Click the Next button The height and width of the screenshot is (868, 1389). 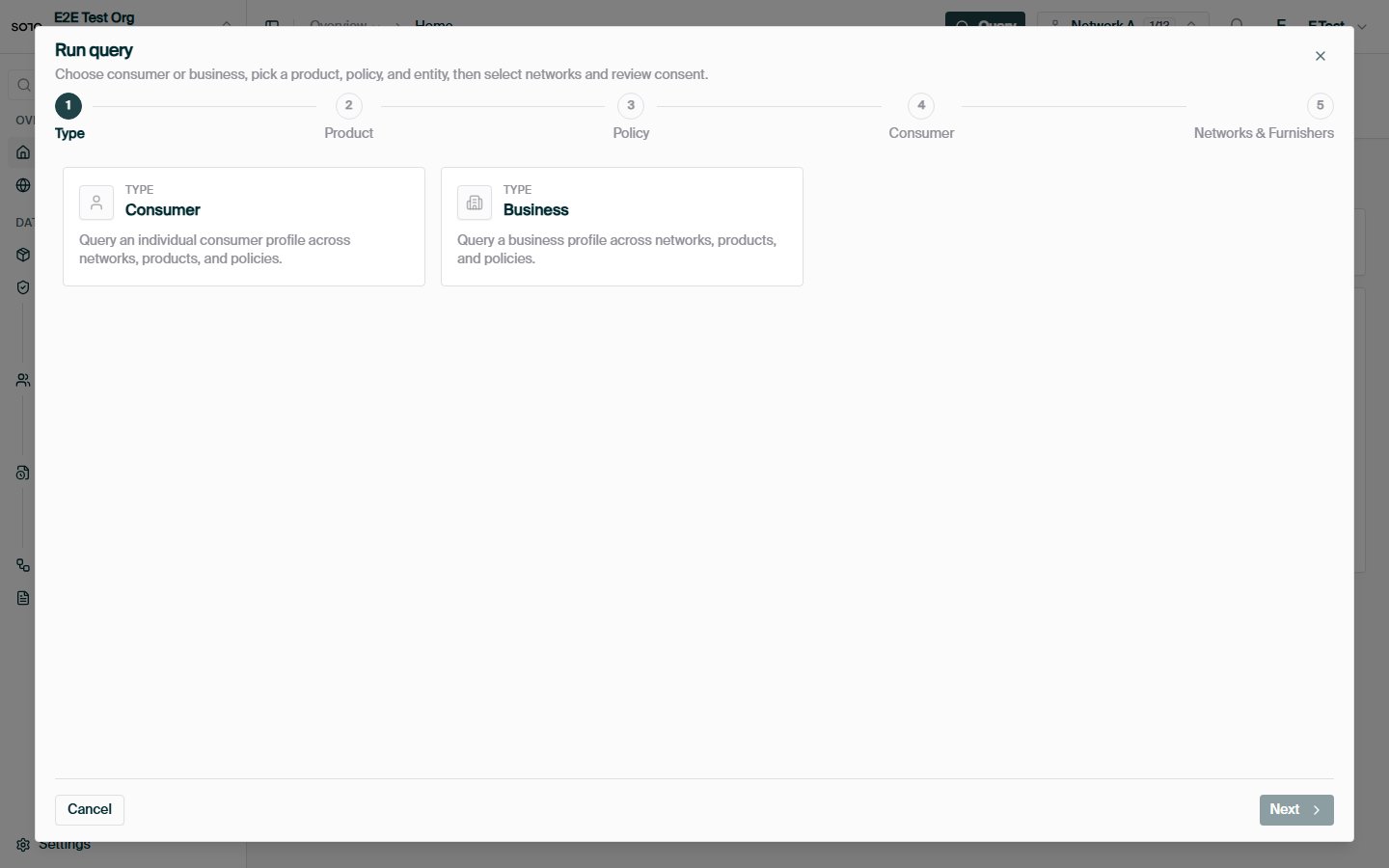1296,810
